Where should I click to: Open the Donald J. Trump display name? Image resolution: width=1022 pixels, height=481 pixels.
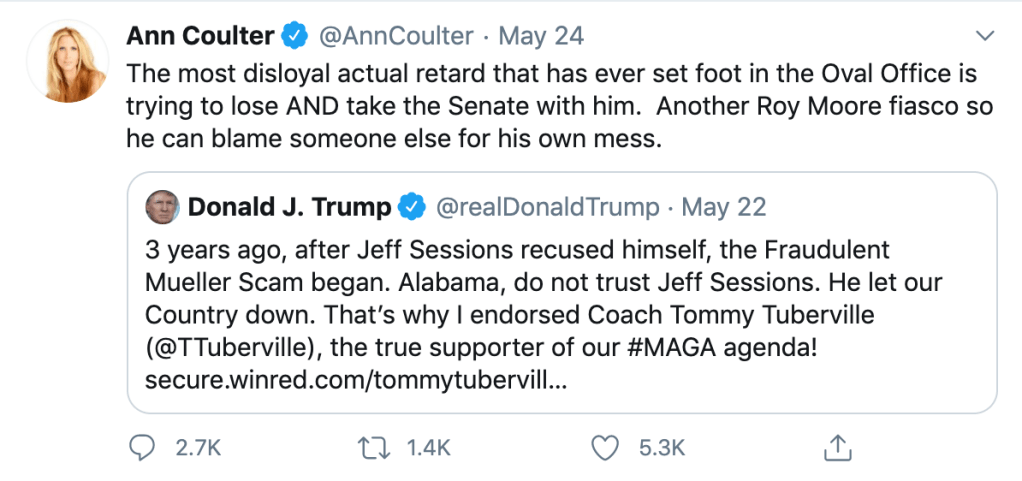(290, 207)
